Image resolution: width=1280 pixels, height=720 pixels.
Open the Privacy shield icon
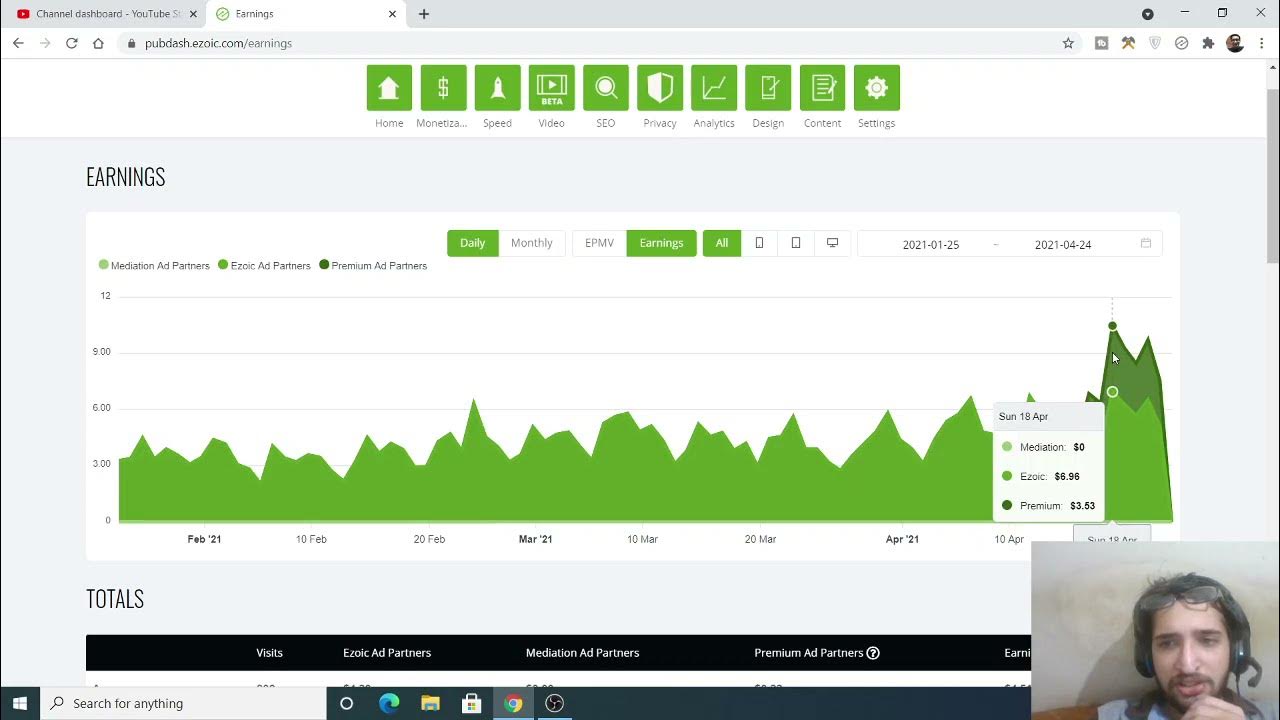pos(659,88)
